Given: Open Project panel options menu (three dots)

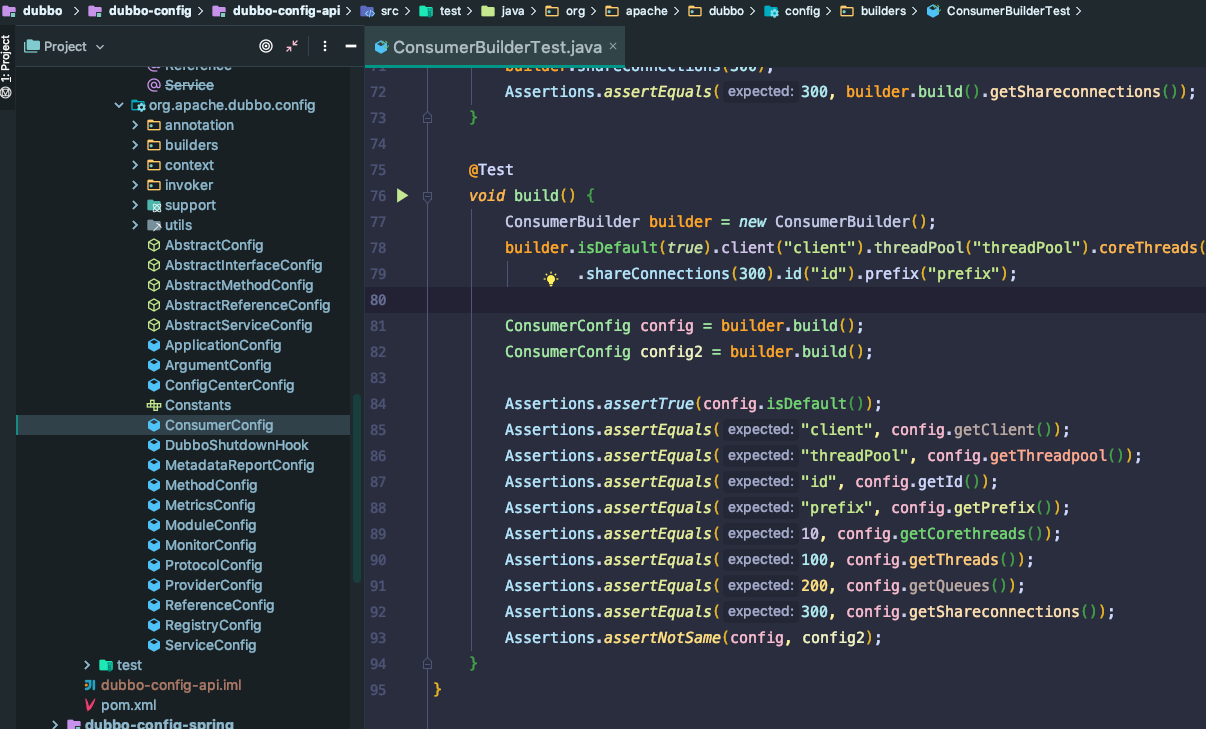Looking at the screenshot, I should click(325, 46).
